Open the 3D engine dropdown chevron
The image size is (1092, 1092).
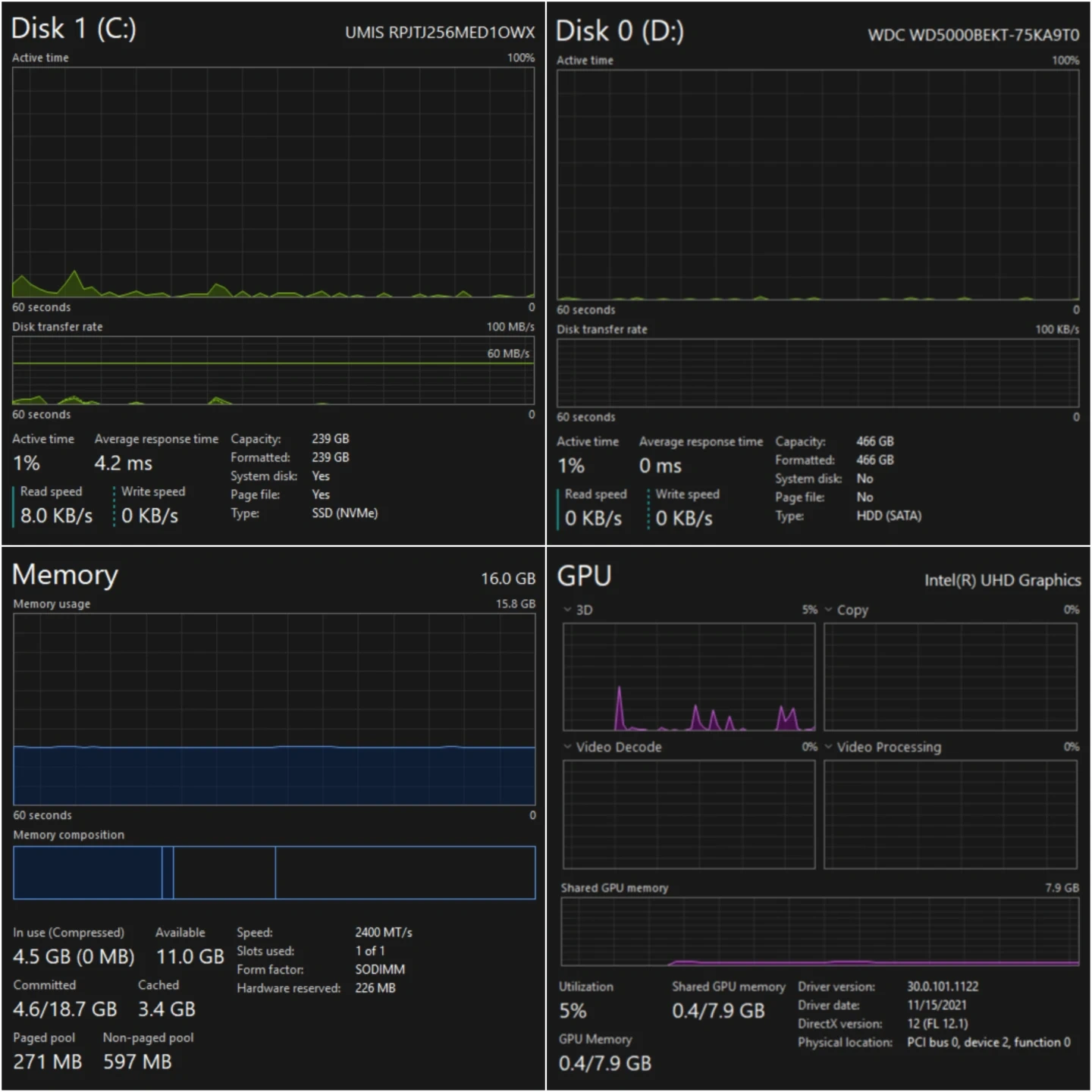point(567,610)
